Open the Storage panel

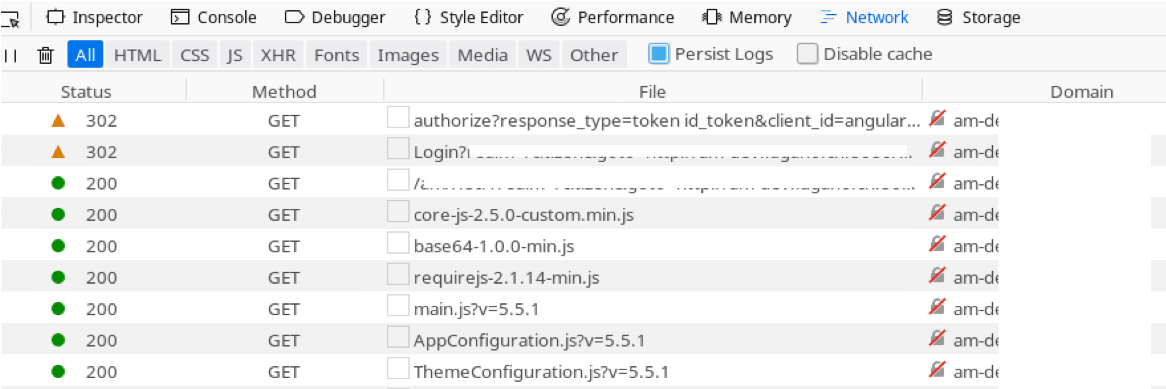pyautogui.click(x=978, y=17)
